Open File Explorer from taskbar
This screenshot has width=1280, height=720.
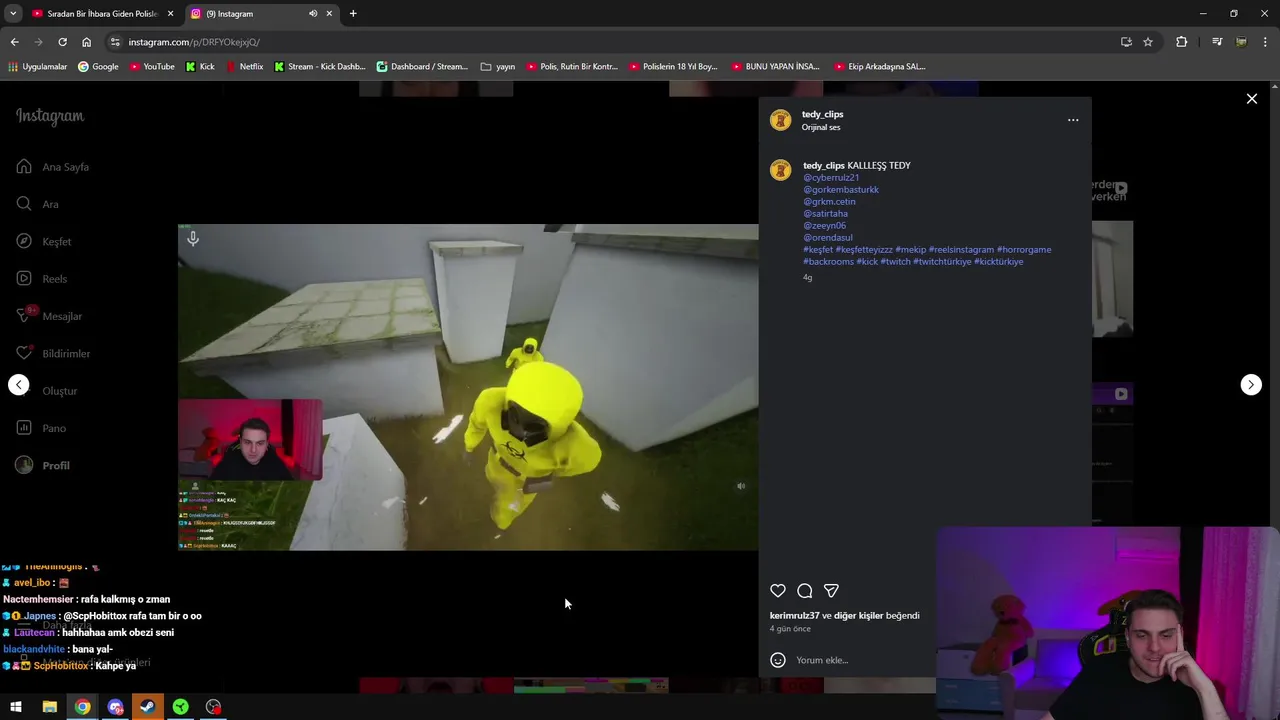click(x=49, y=707)
